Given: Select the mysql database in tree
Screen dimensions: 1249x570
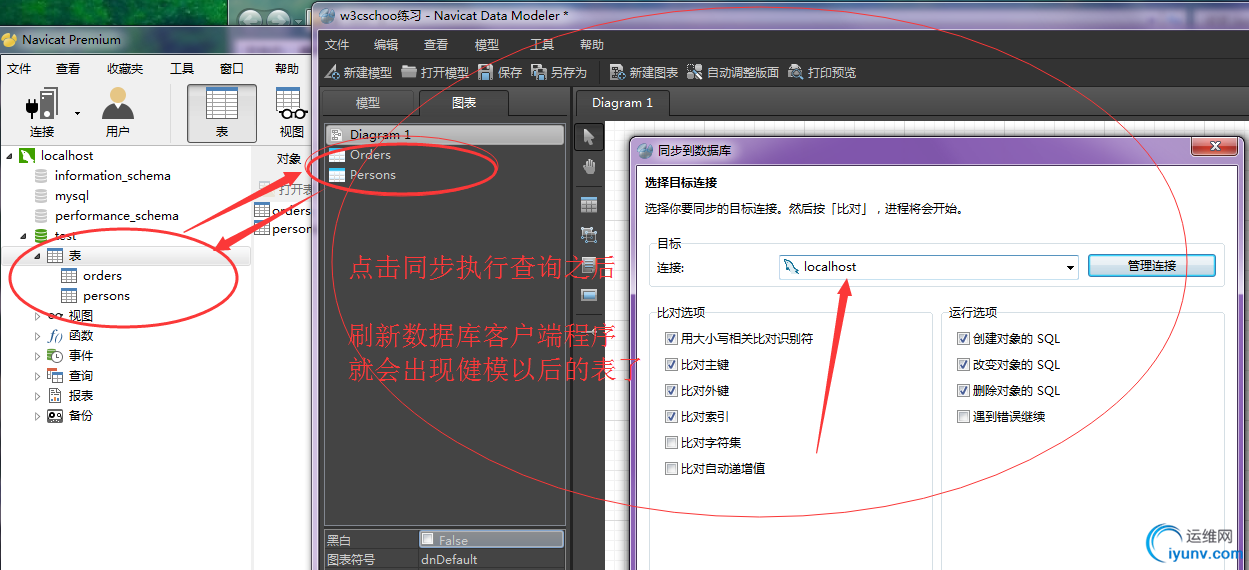Looking at the screenshot, I should [72, 196].
